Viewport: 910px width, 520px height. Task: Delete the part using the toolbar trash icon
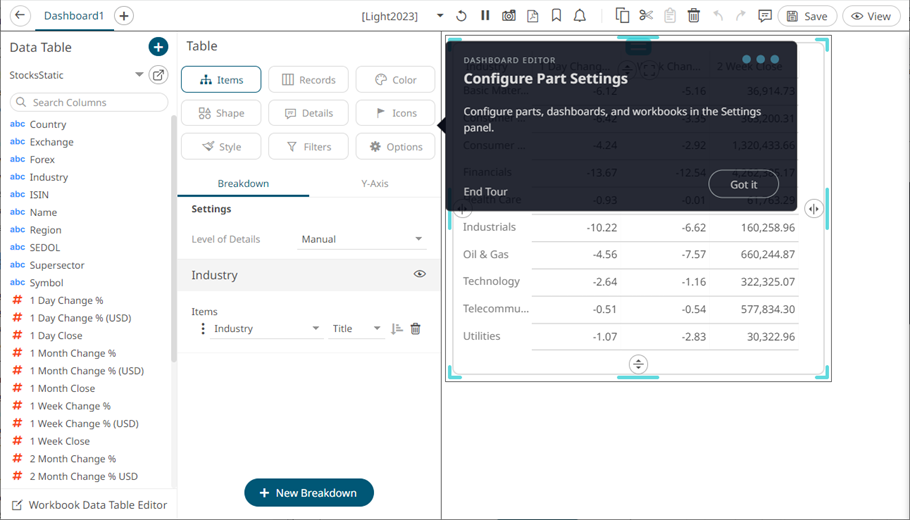[x=694, y=16]
